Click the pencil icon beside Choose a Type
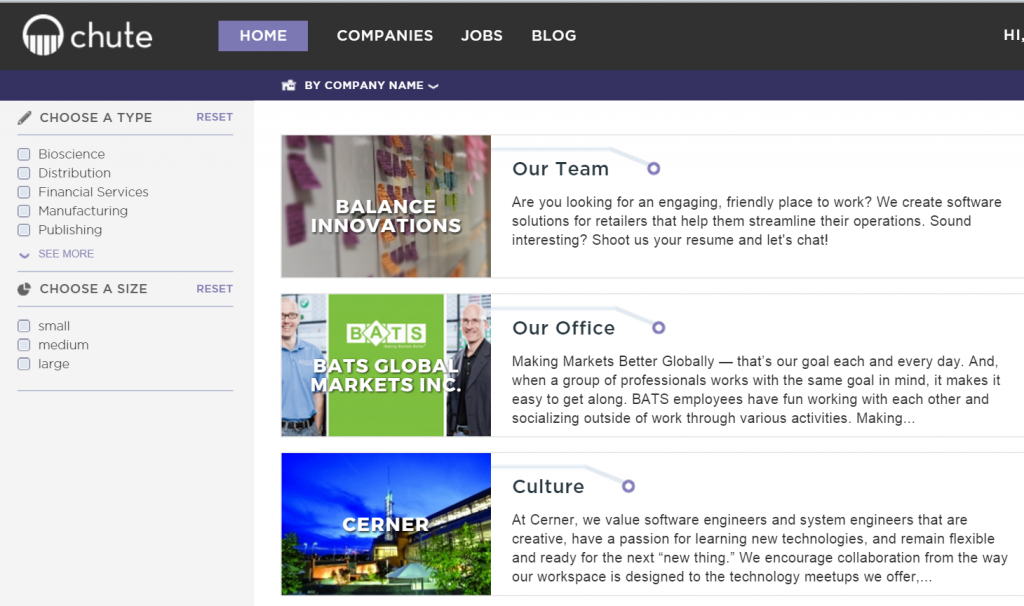This screenshot has width=1024, height=606. click(25, 117)
